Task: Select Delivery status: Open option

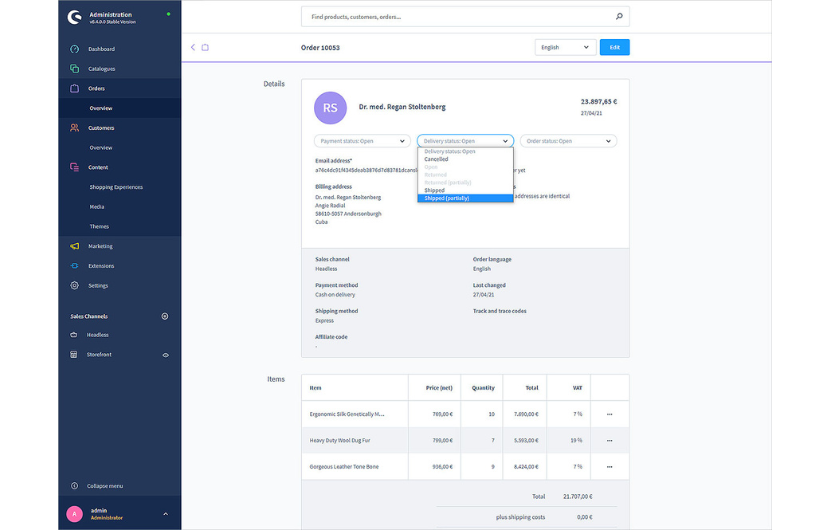Action: [465, 151]
